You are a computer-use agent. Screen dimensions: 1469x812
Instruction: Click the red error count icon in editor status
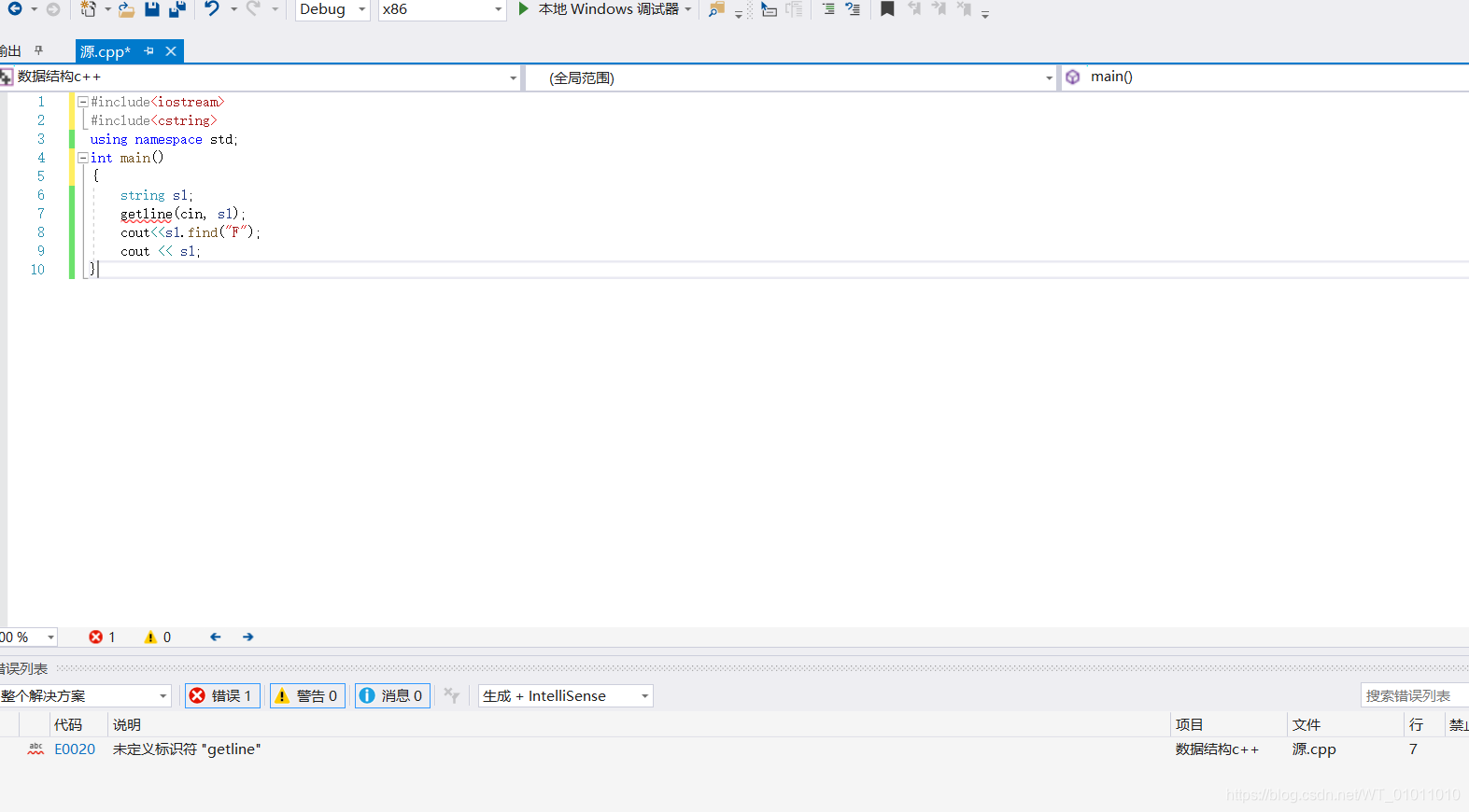pyautogui.click(x=95, y=637)
